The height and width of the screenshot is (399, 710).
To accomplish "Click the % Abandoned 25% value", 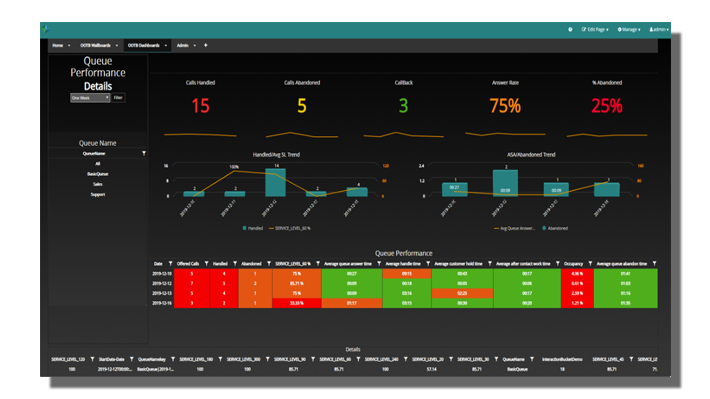I will point(607,106).
